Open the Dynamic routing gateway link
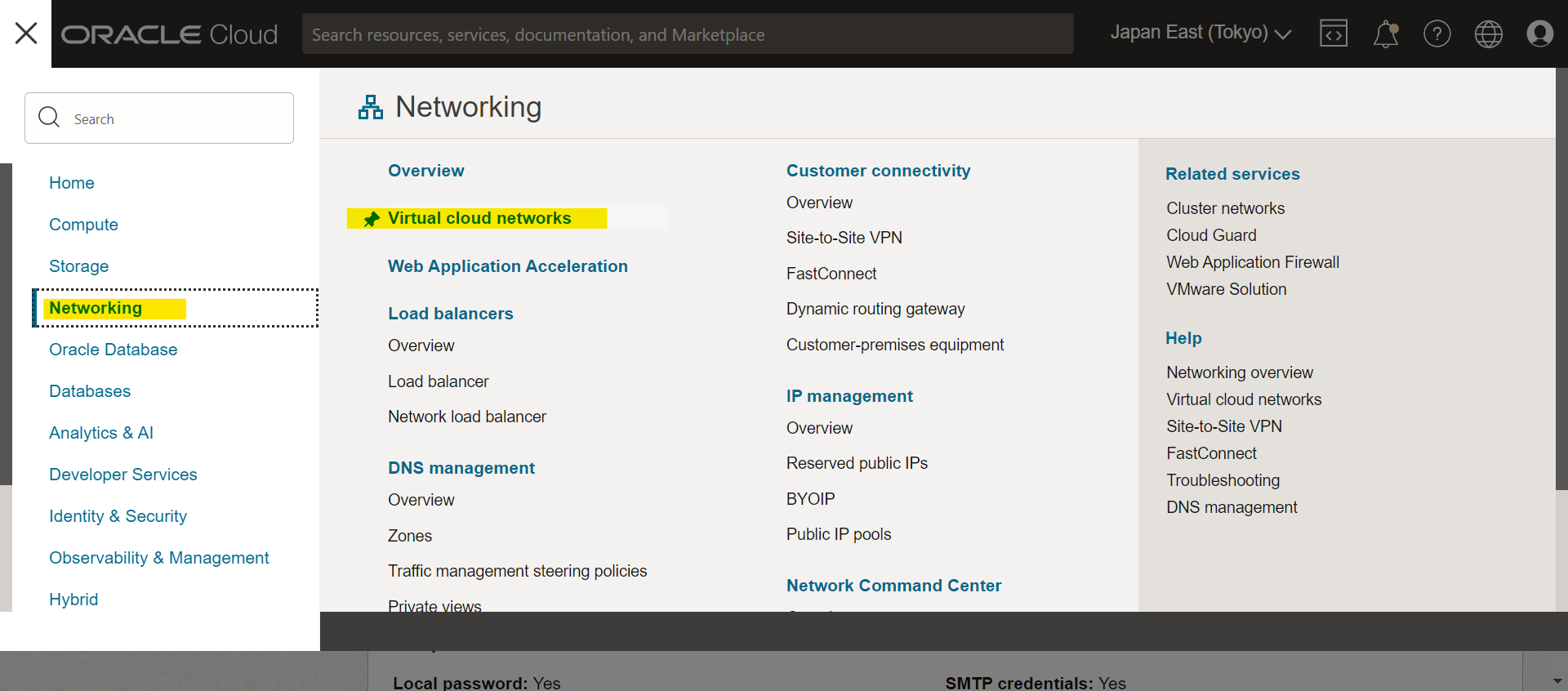1568x691 pixels. point(875,309)
